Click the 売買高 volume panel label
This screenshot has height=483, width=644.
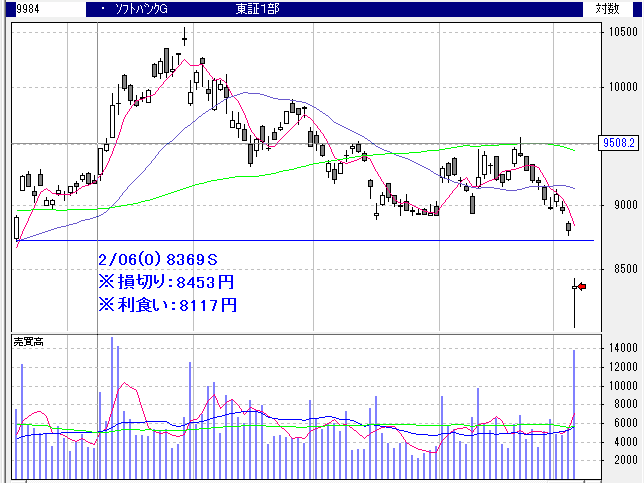(x=29, y=342)
